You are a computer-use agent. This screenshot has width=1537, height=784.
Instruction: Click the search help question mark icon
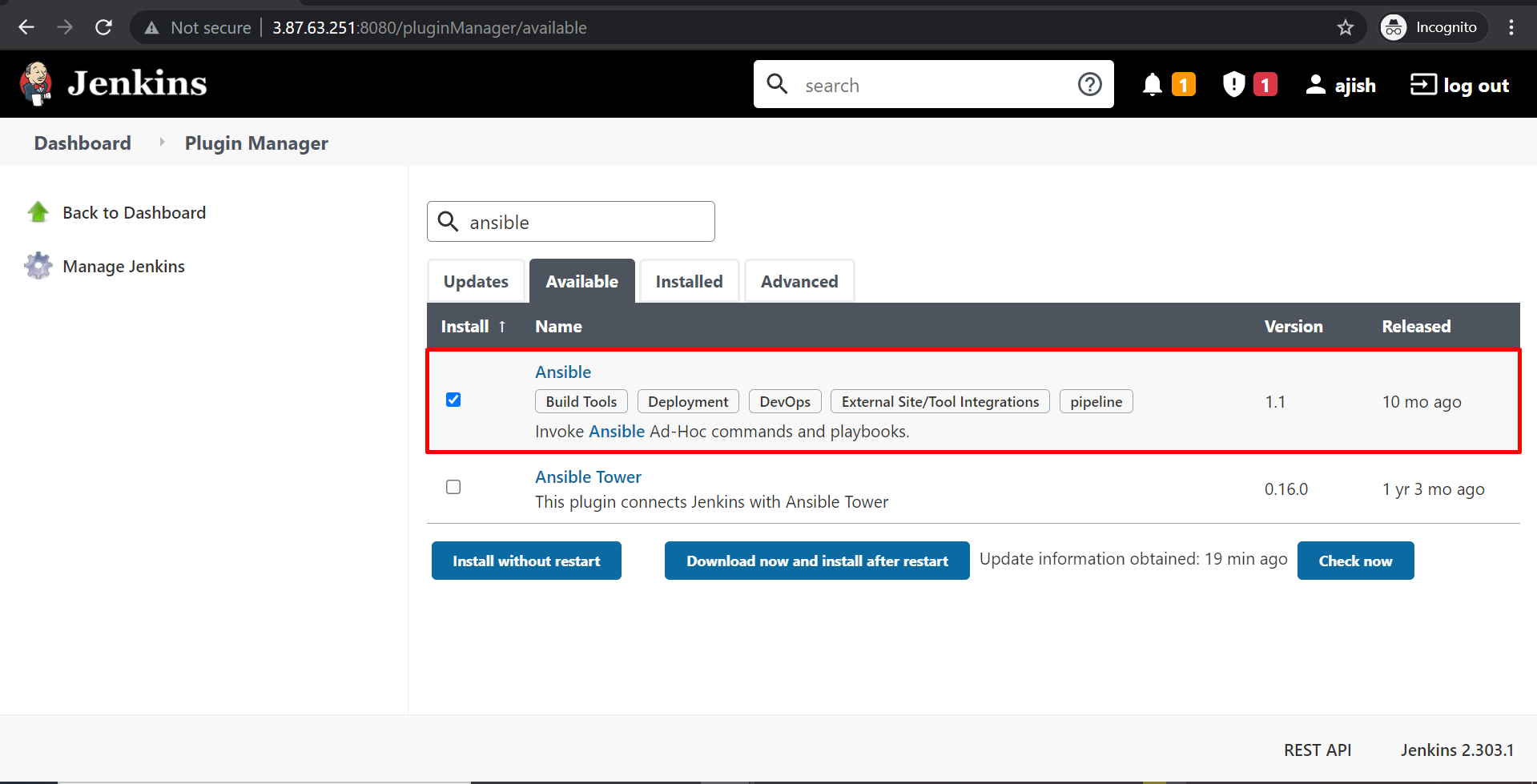tap(1090, 84)
